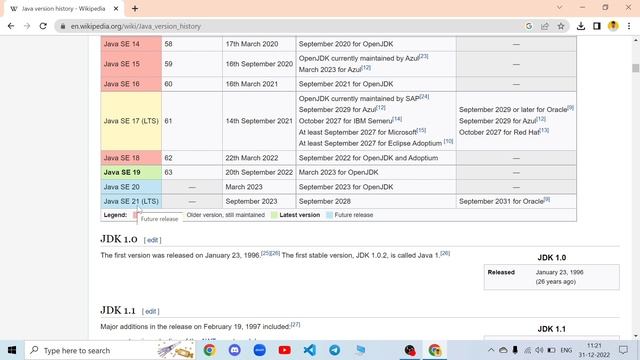Screen dimensions: 640x360
Task: Open citation 14 after IBM Semeru
Action: pyautogui.click(x=397, y=119)
